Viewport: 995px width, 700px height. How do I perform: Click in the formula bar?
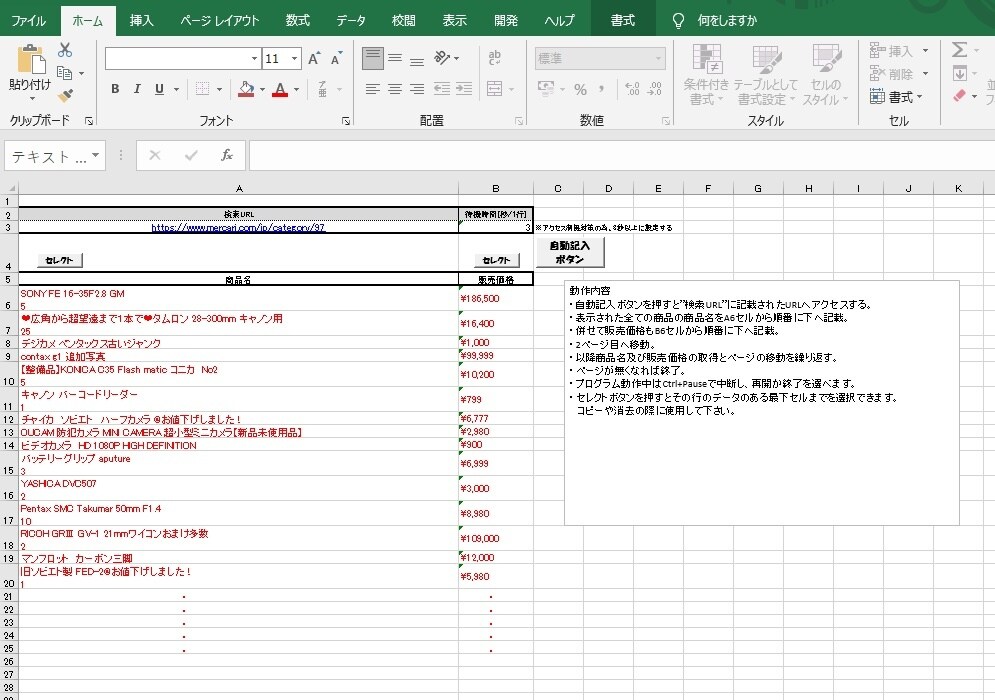pyautogui.click(x=622, y=155)
